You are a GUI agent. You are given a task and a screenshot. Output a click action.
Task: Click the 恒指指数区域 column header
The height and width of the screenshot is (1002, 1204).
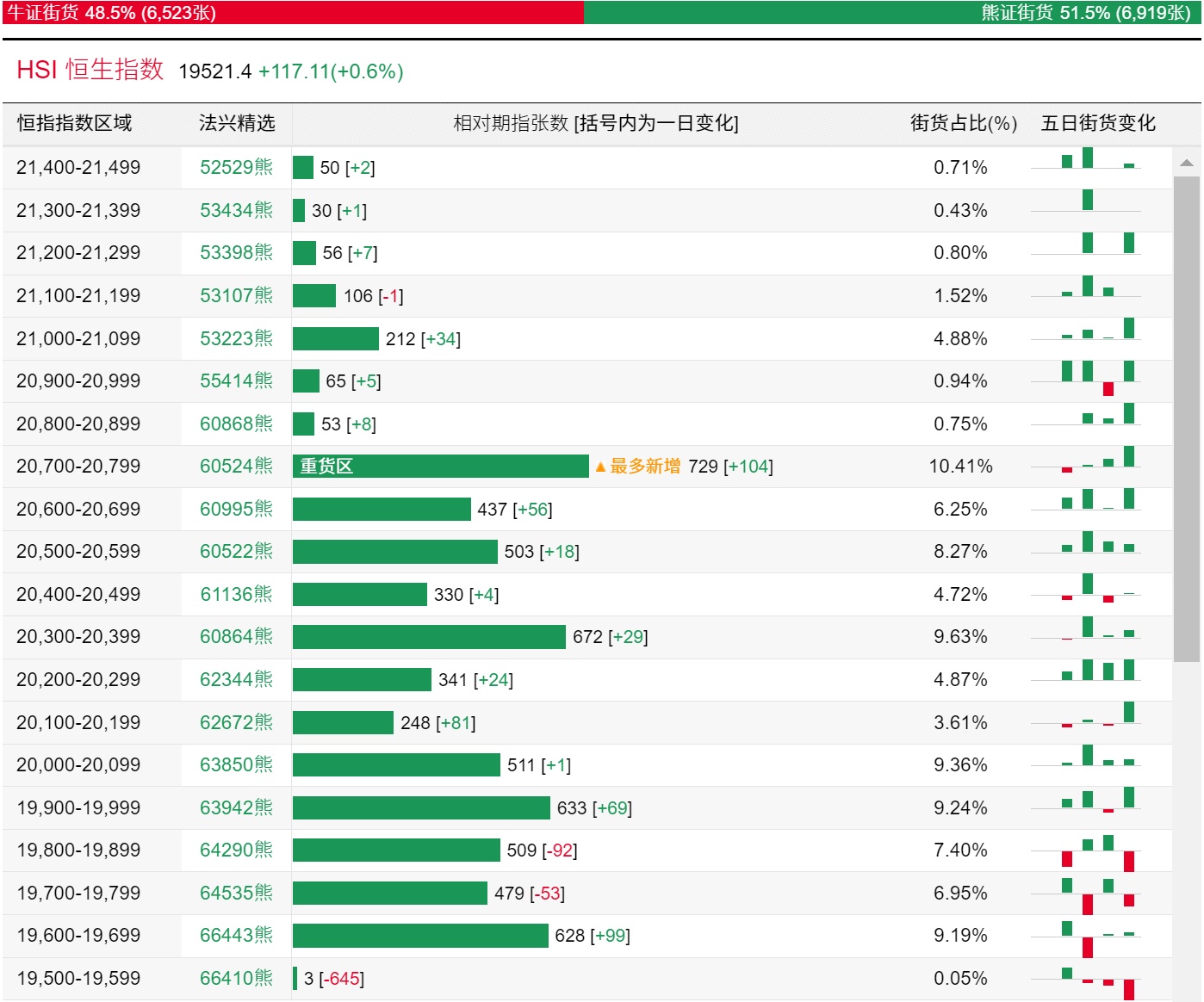click(x=75, y=124)
